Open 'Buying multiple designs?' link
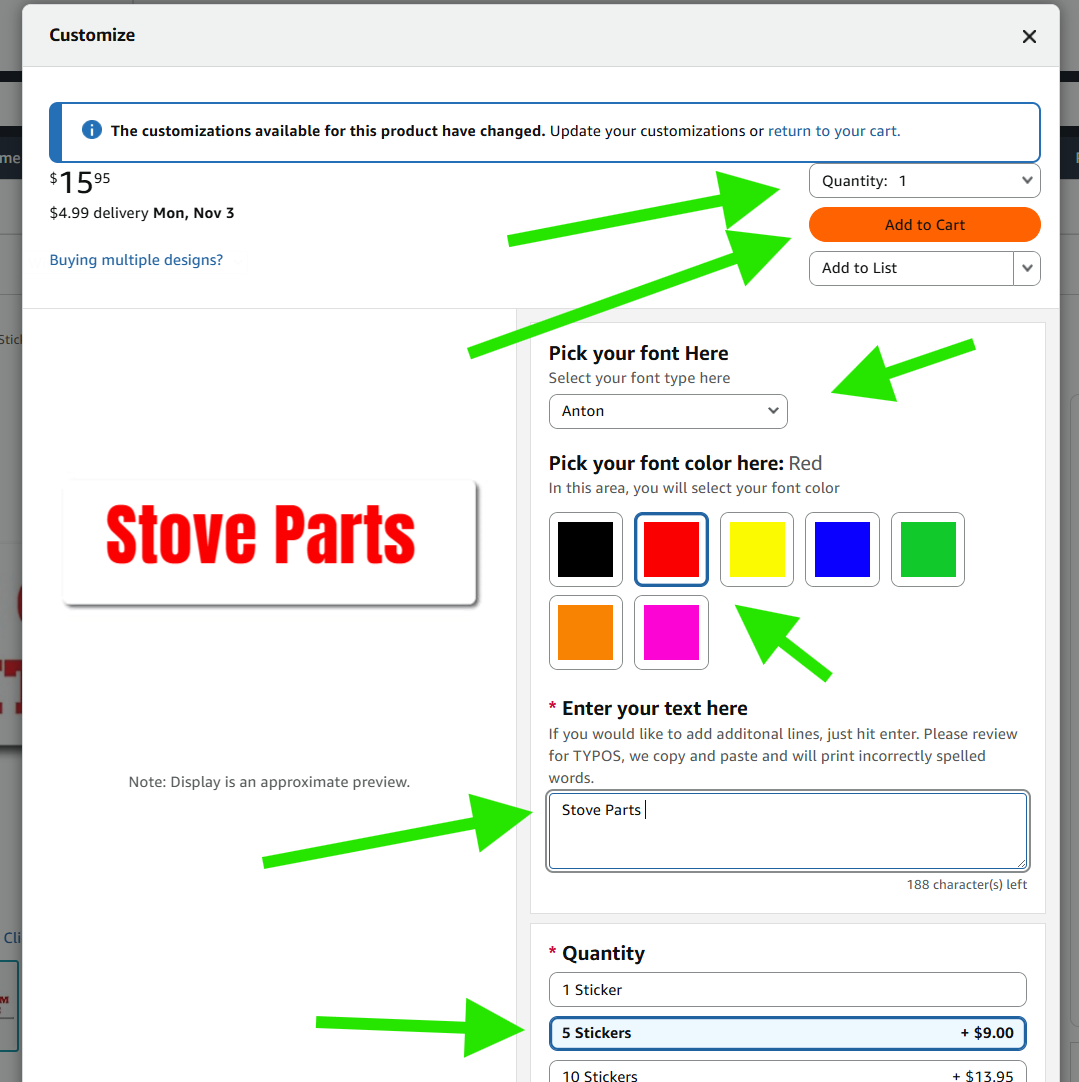Screen dimensions: 1079x1082 (136, 260)
